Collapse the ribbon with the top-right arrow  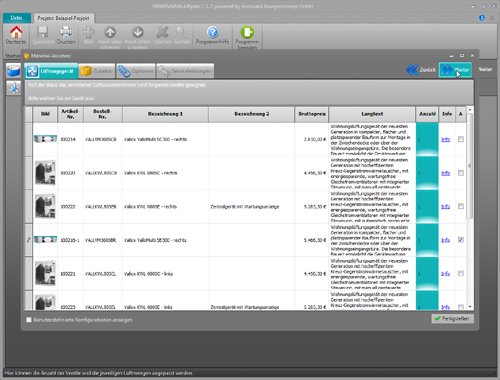492,18
